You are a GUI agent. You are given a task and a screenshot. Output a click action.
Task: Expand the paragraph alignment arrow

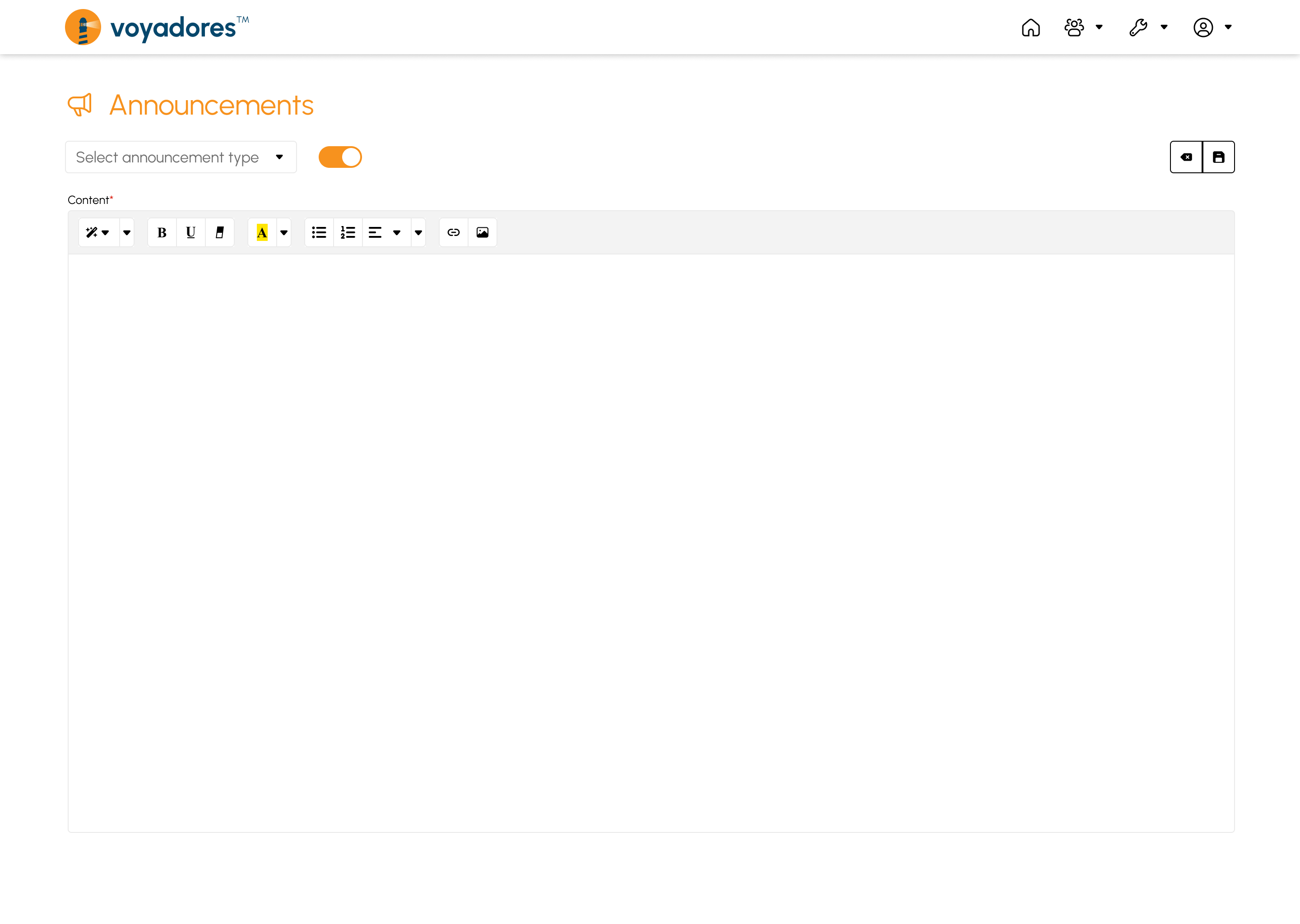[x=397, y=232]
